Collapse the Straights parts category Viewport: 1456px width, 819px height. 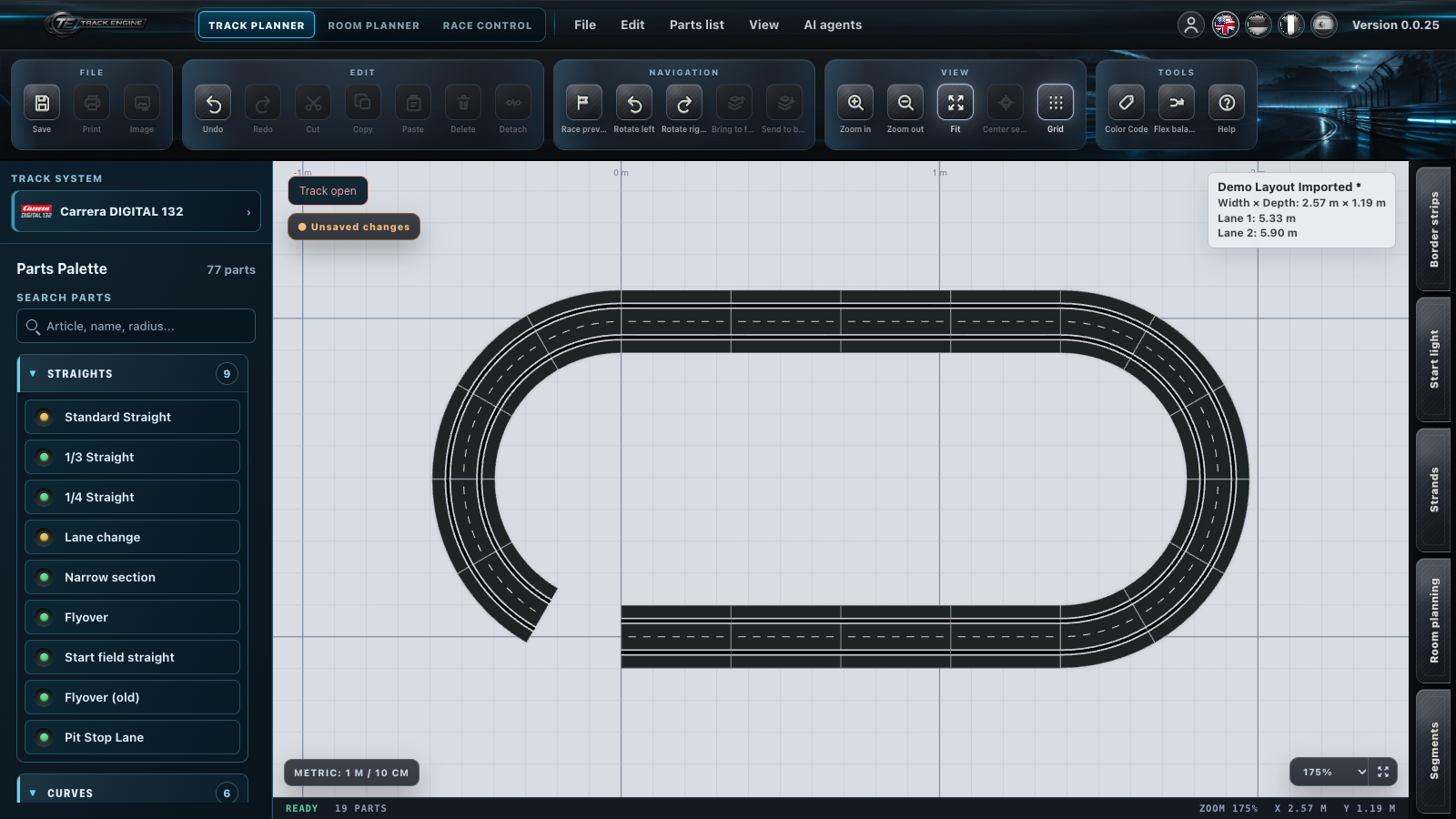click(133, 374)
